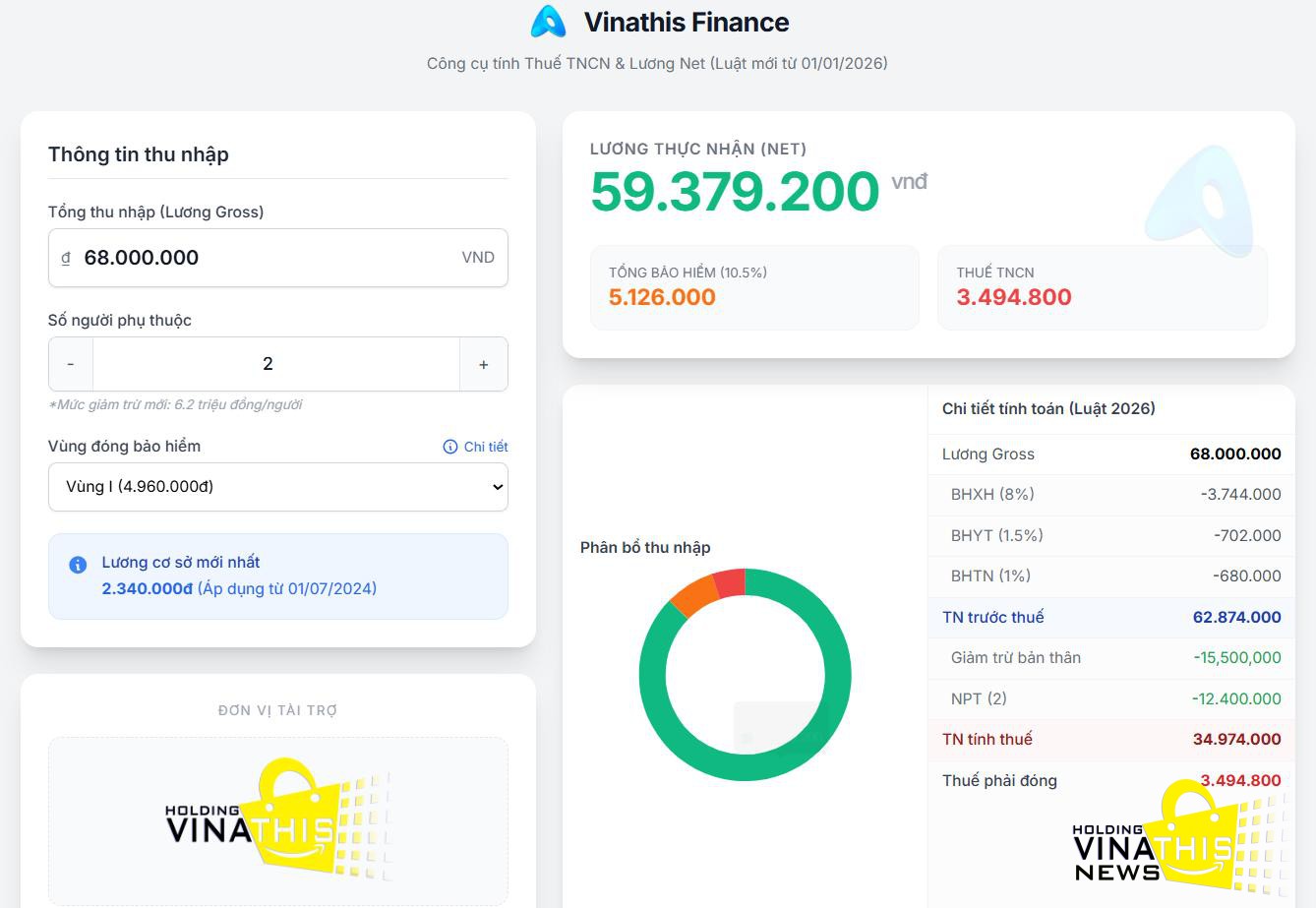Decrease dependents with the minus button

tap(71, 364)
